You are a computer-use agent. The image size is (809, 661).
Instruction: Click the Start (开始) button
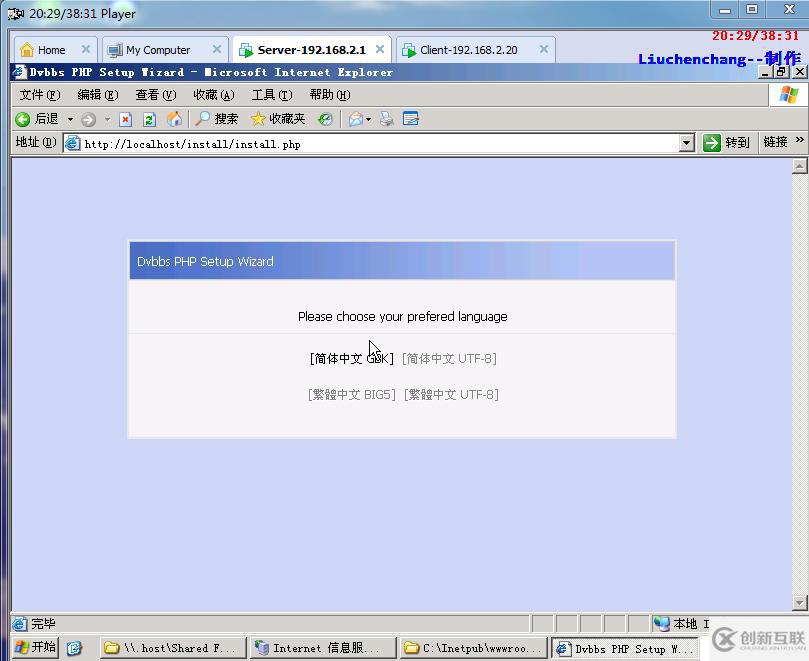tap(35, 647)
